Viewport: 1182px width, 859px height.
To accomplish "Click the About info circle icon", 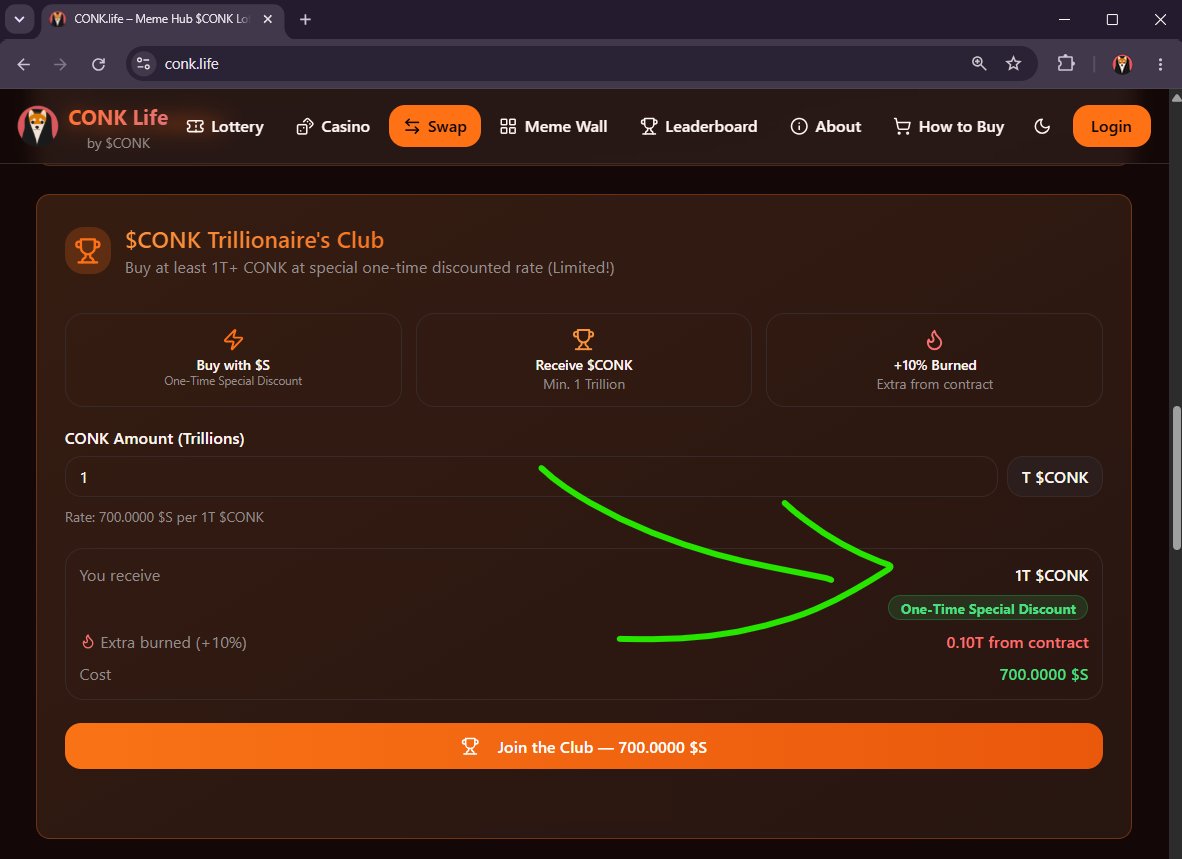I will (798, 127).
